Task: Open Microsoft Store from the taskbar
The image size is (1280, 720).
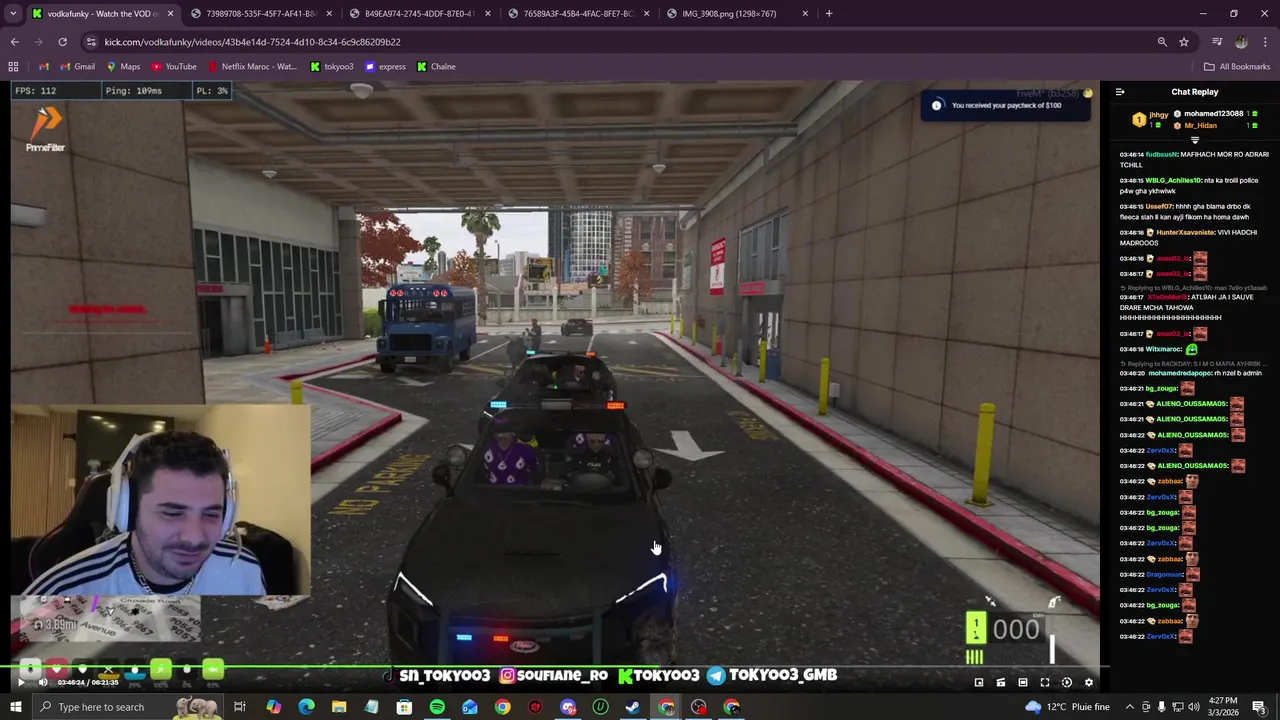Action: (404, 707)
